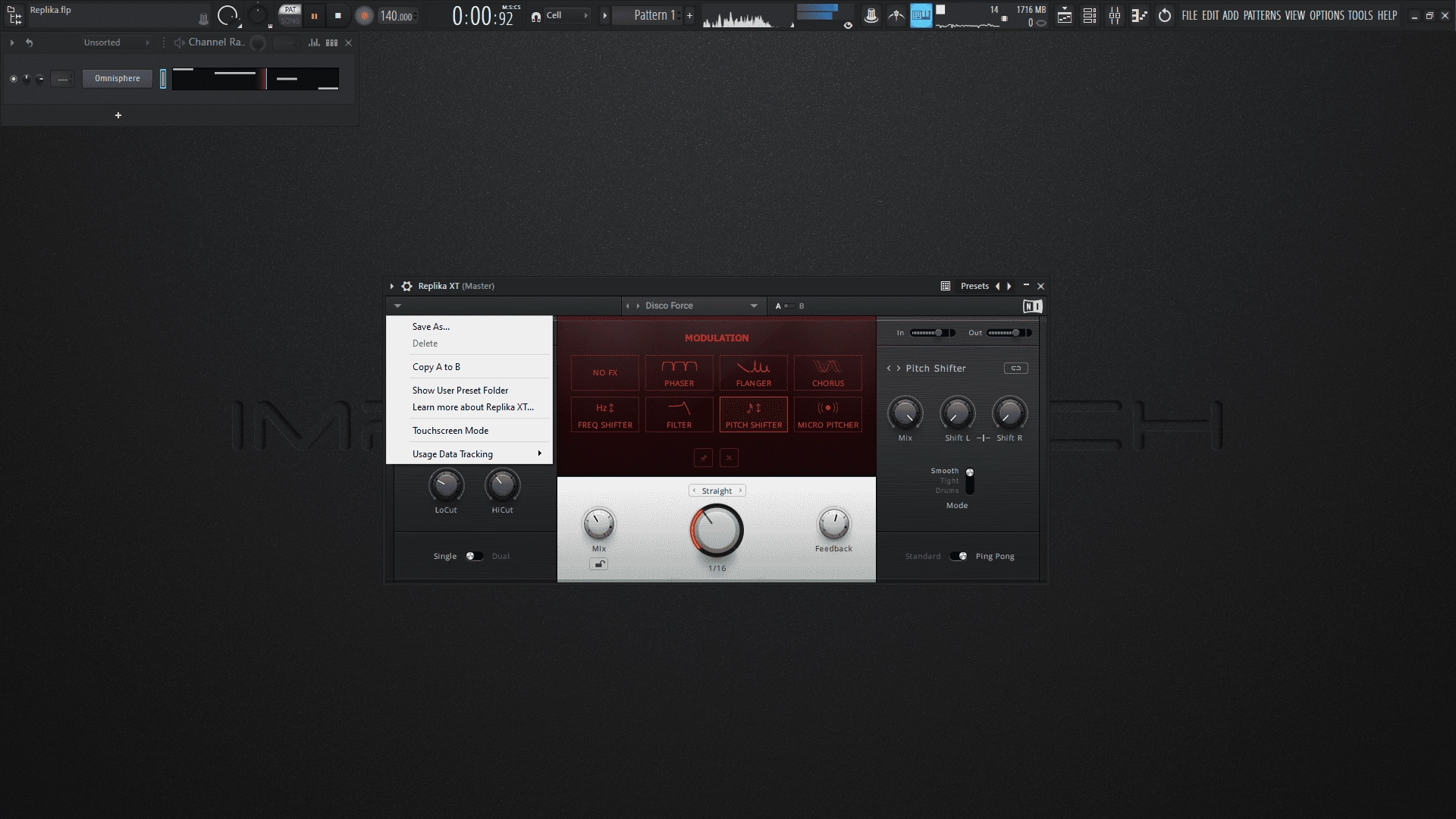Go to previous preset arrow beside Presets
The width and height of the screenshot is (1456, 819).
[x=998, y=286]
